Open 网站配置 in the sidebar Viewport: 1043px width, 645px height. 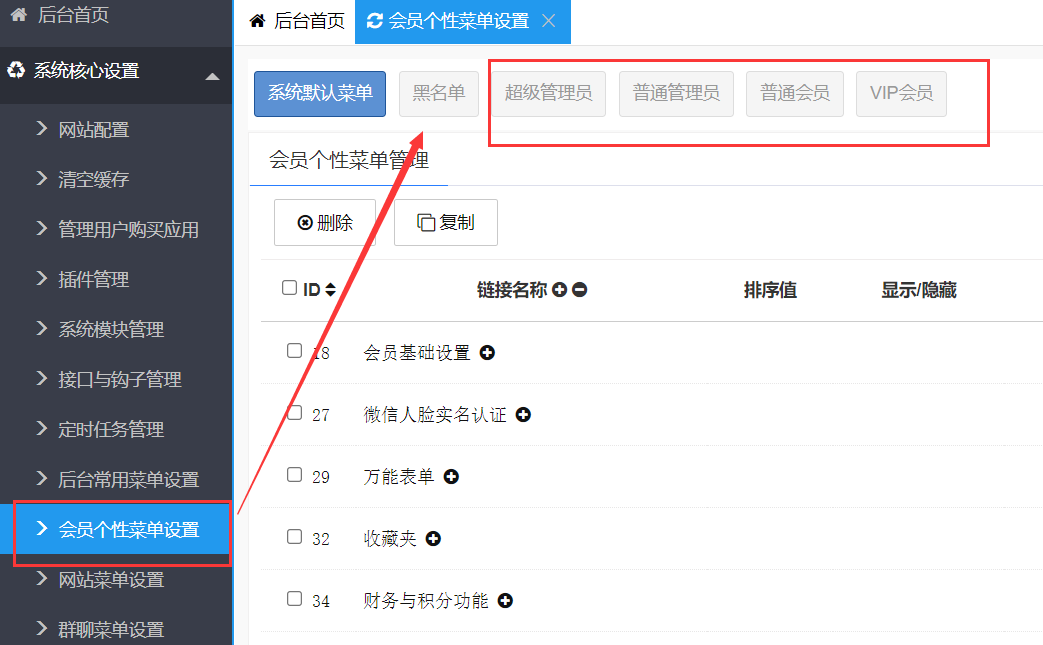94,130
